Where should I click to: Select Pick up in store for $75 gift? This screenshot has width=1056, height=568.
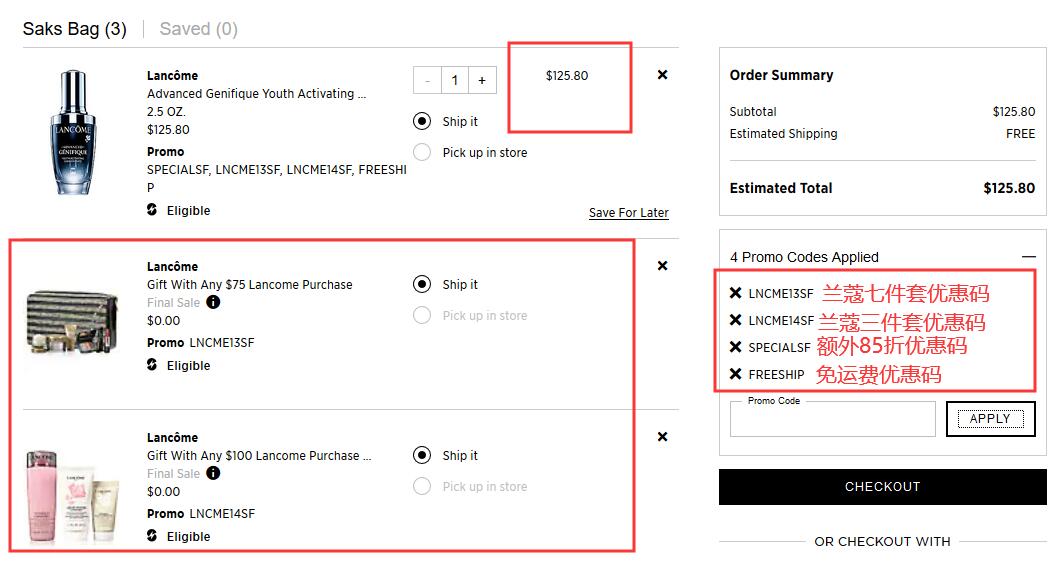(x=422, y=315)
